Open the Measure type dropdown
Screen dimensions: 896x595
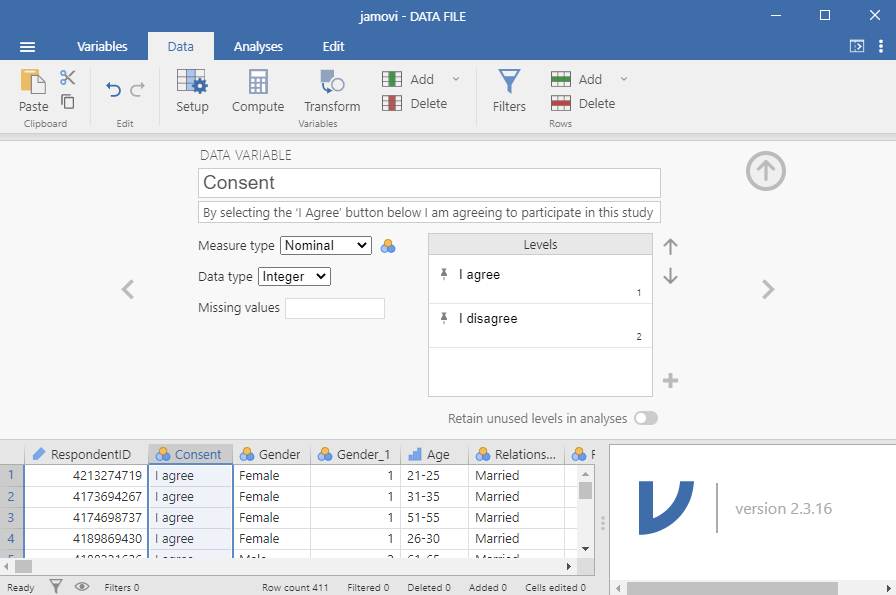point(326,246)
